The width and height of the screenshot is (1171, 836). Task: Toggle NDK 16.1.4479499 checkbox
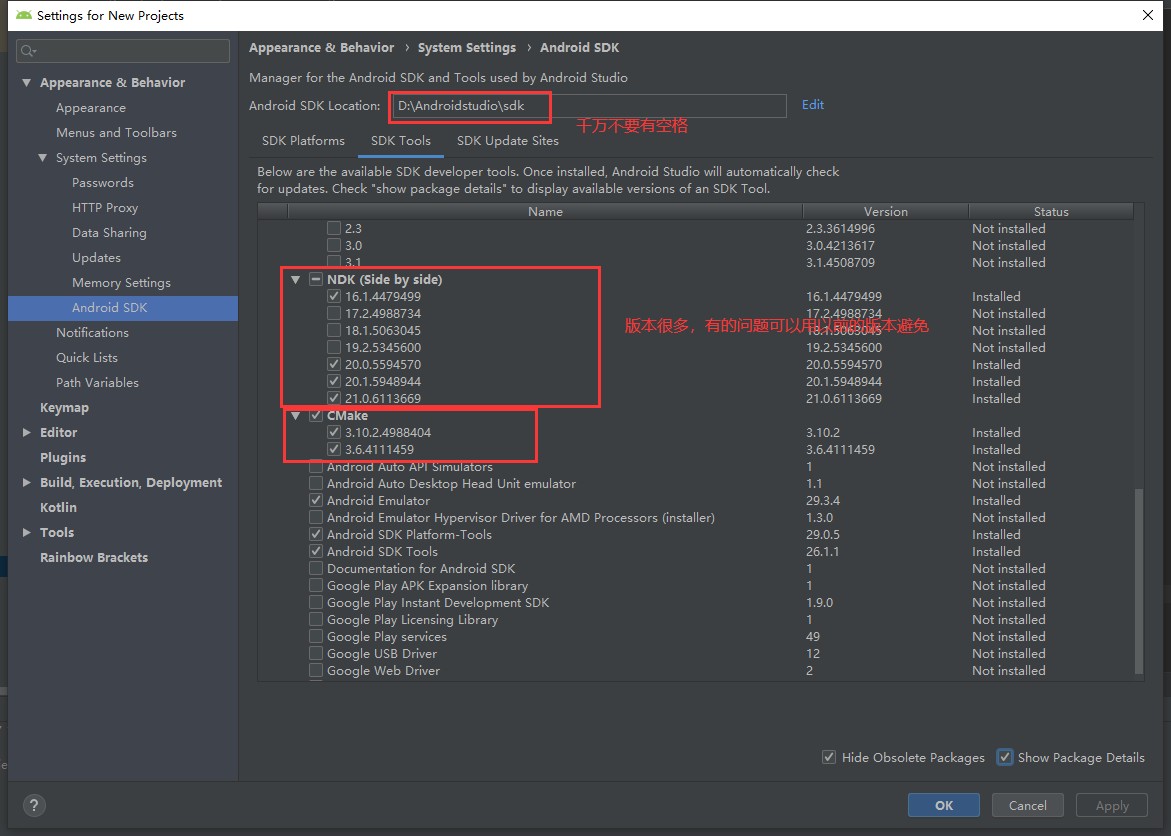334,297
